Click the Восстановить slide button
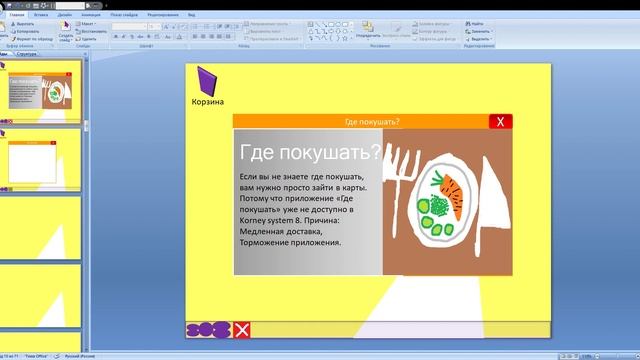Viewport: 640px width, 360px height. [x=91, y=31]
